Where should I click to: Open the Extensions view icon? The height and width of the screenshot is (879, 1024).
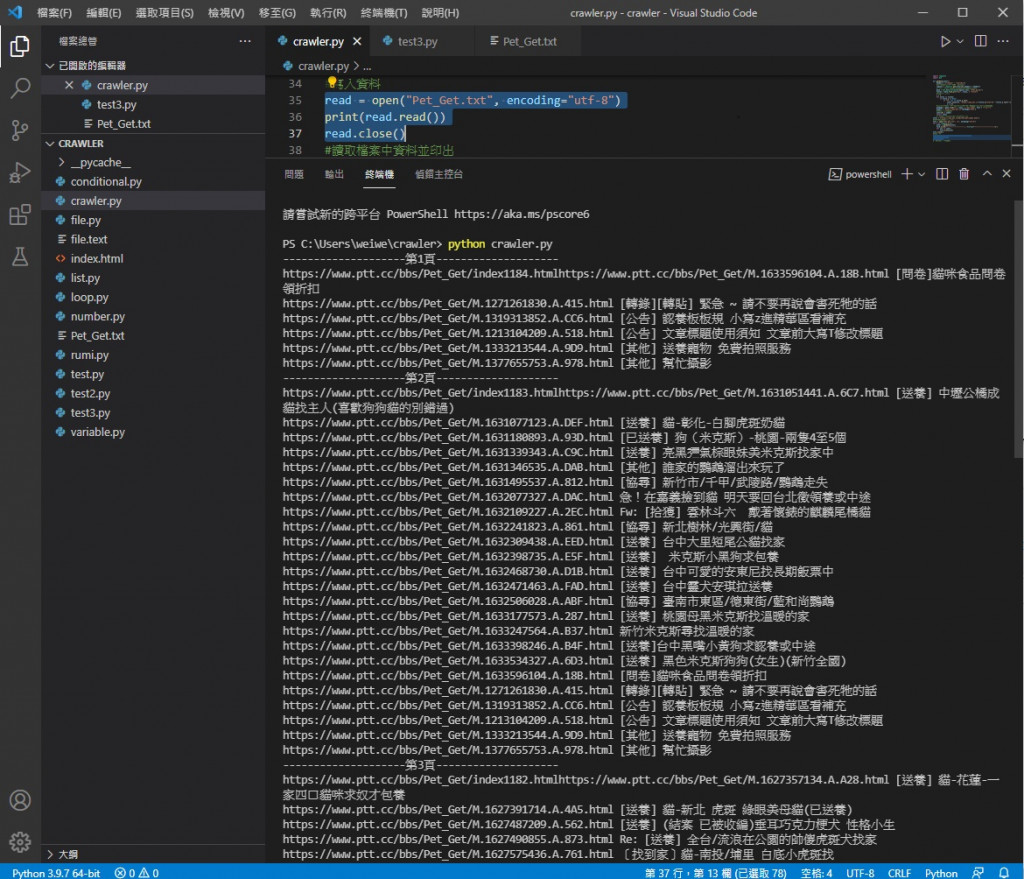pyautogui.click(x=20, y=214)
